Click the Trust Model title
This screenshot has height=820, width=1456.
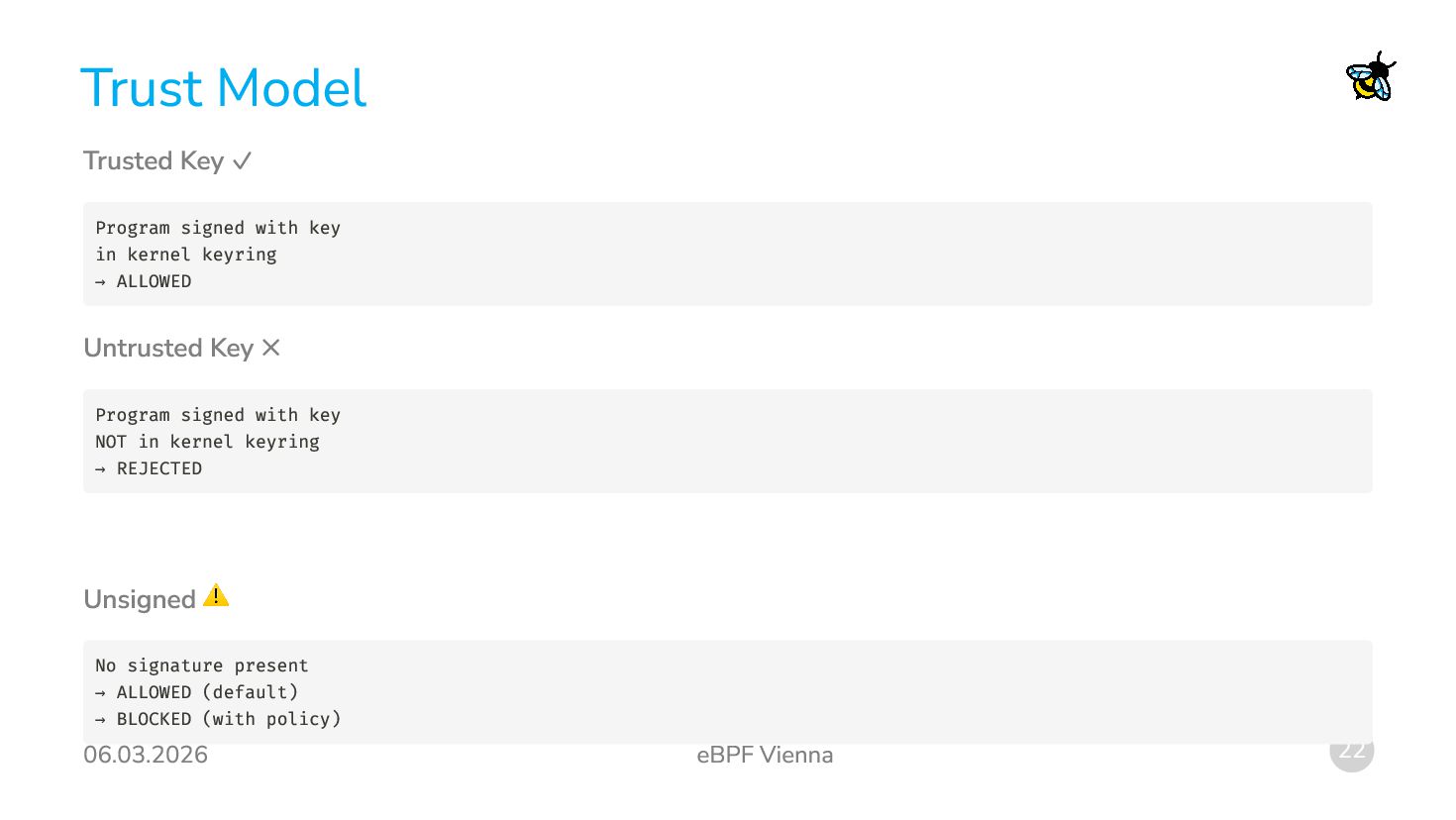(223, 87)
